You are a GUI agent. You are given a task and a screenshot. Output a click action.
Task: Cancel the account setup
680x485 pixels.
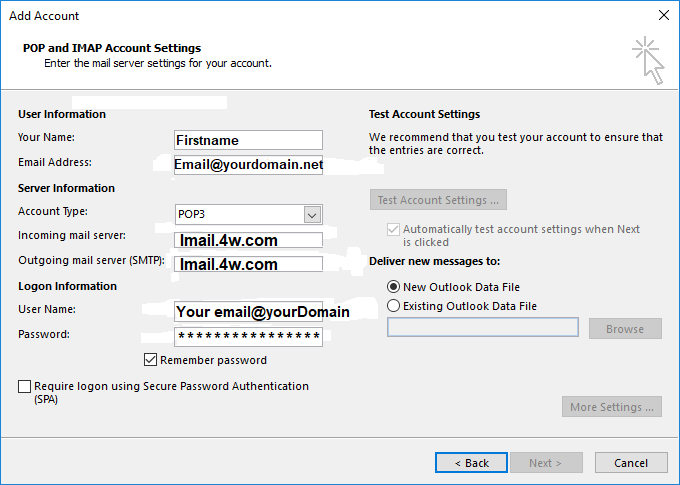point(631,463)
